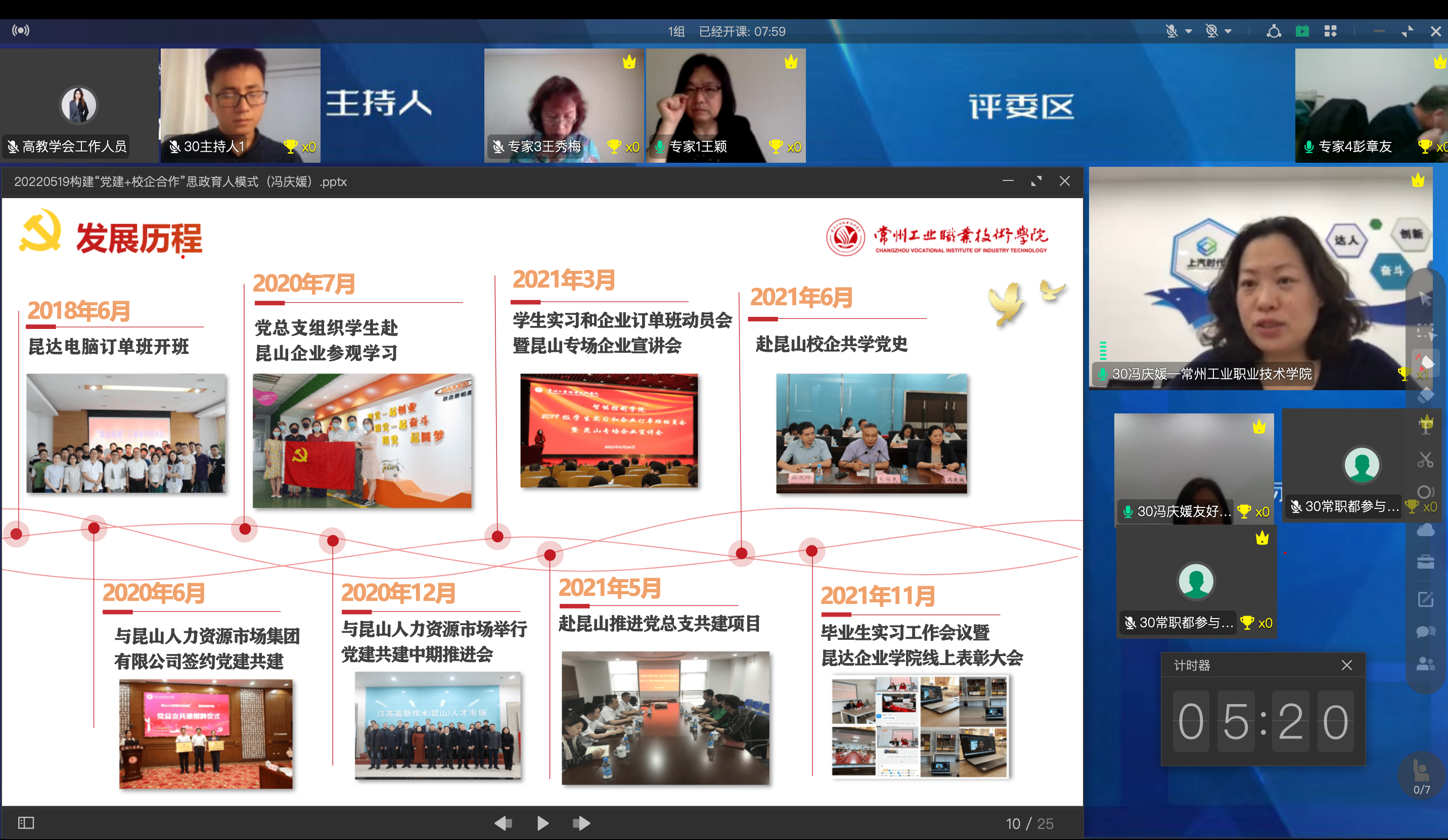Viewport: 1448px width, 840px height.
Task: Open the participants list icon
Action: (1425, 664)
